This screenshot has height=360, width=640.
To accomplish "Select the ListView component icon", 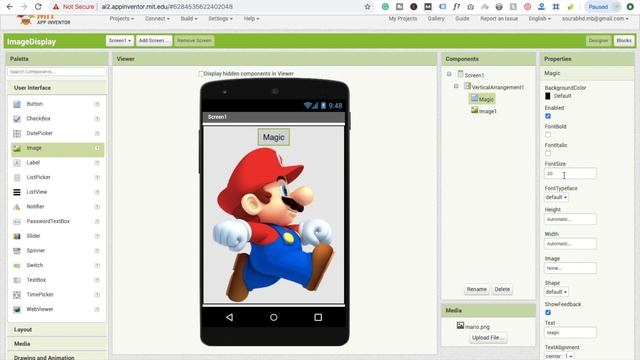I will [x=17, y=192].
